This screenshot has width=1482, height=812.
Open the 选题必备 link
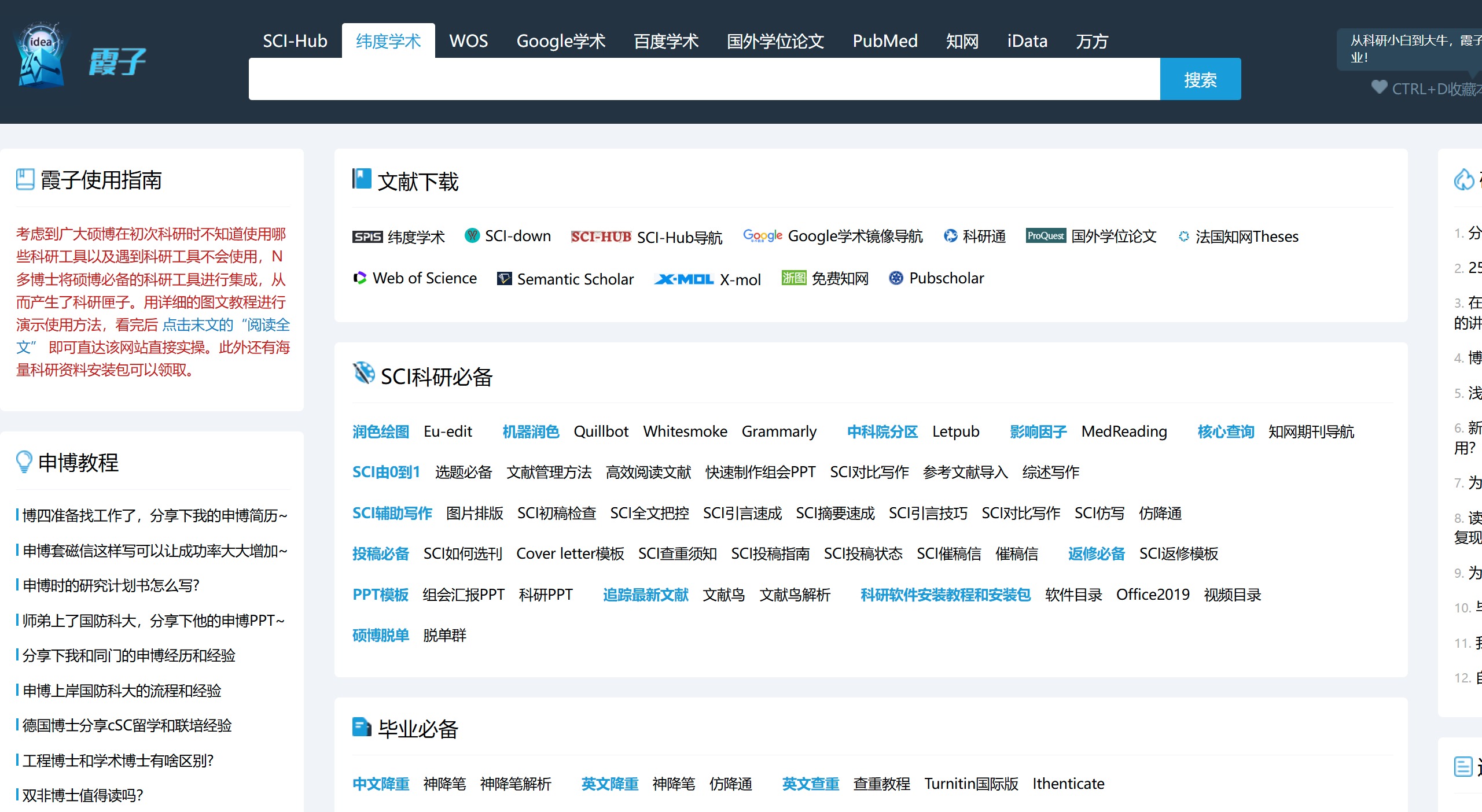[x=464, y=472]
